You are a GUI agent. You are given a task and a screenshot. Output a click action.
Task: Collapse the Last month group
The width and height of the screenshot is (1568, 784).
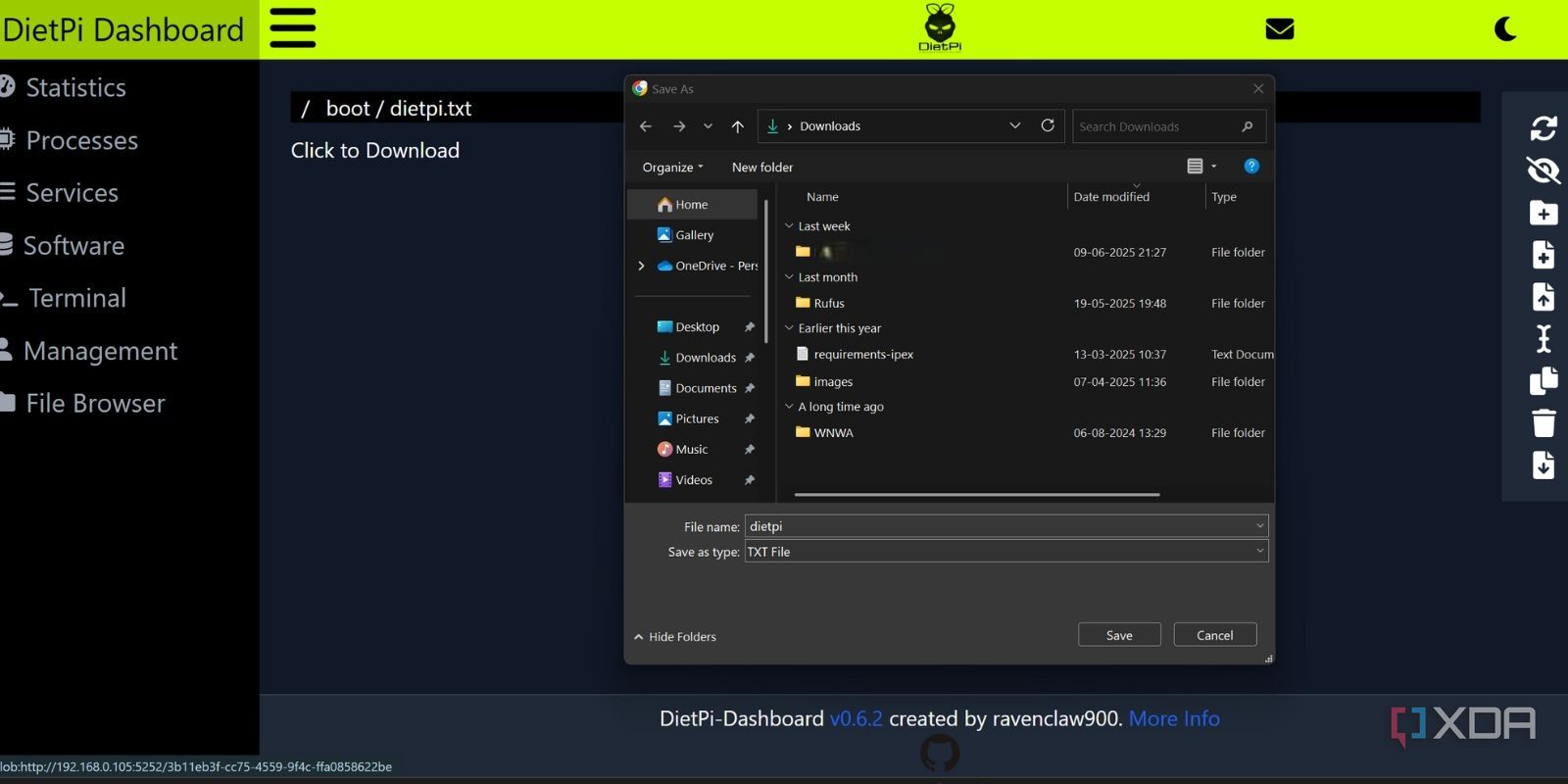click(x=789, y=276)
